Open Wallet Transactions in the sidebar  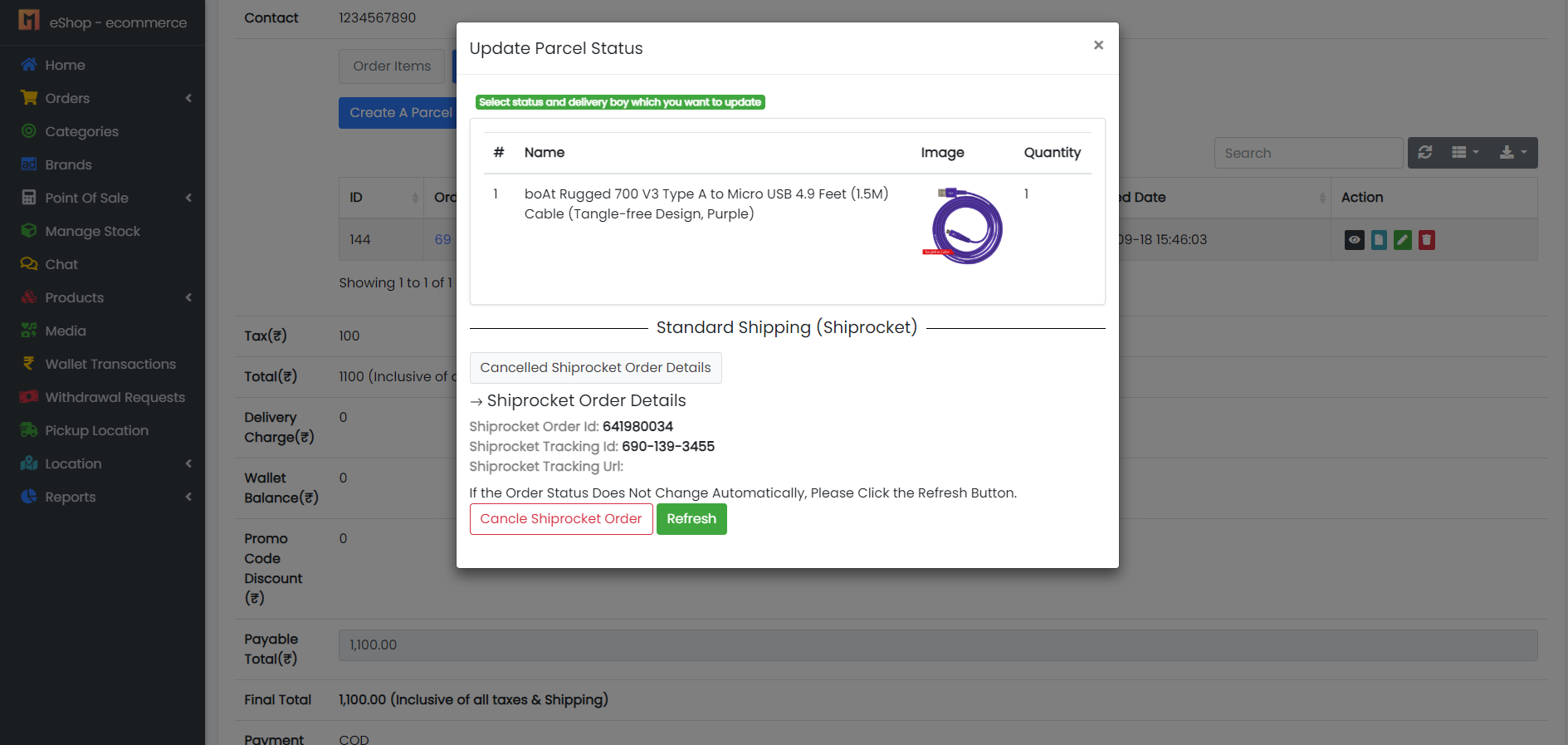[110, 364]
